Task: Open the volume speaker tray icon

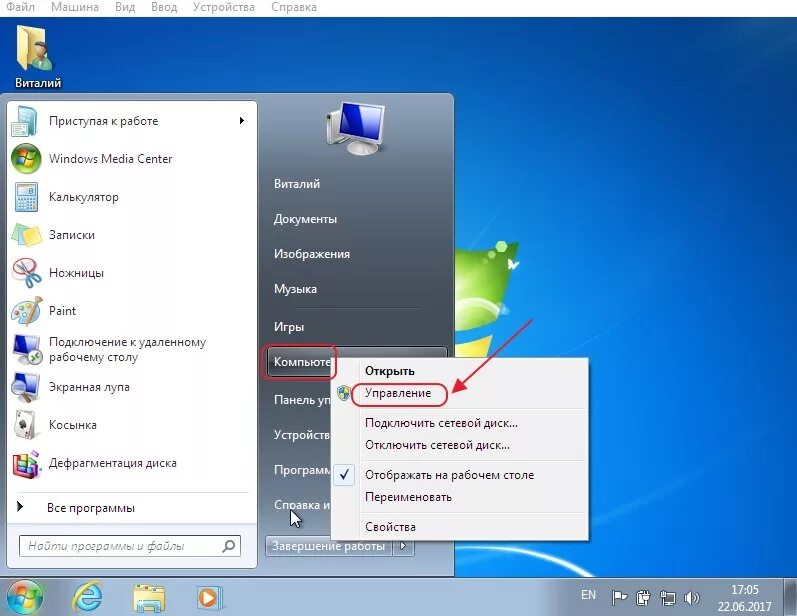Action: tap(692, 598)
